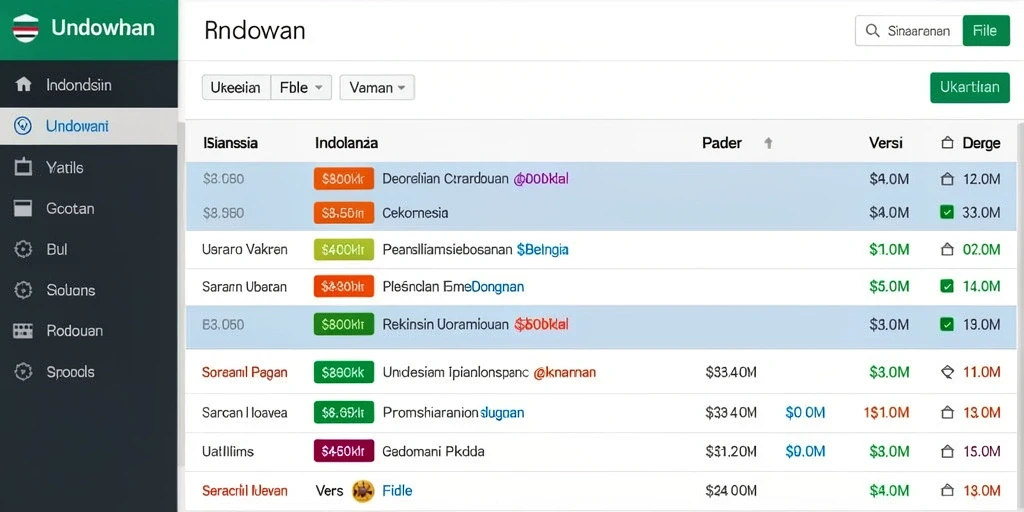Click the Seracrill Idevan cell

[x=245, y=490]
